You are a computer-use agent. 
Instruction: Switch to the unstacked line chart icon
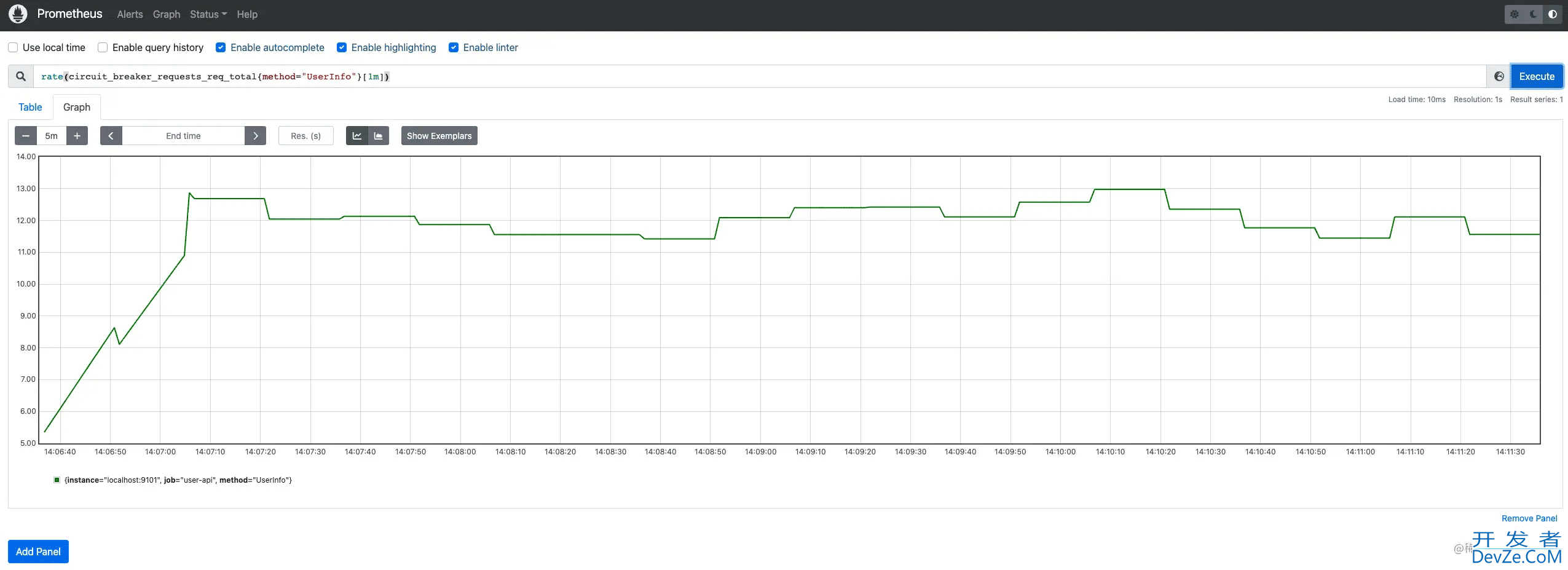point(357,136)
